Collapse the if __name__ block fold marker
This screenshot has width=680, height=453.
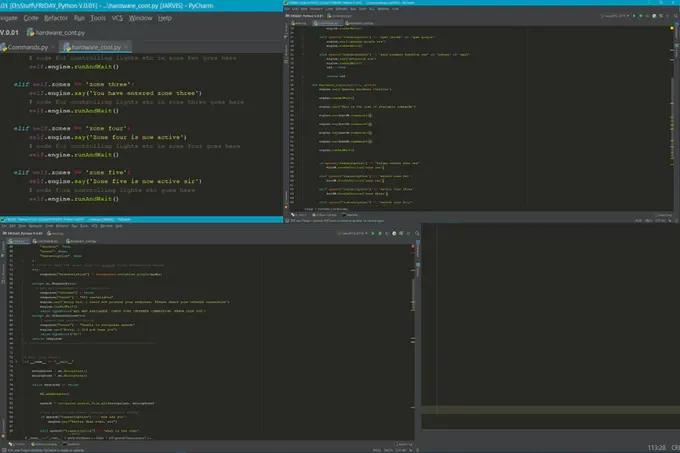[16, 362]
